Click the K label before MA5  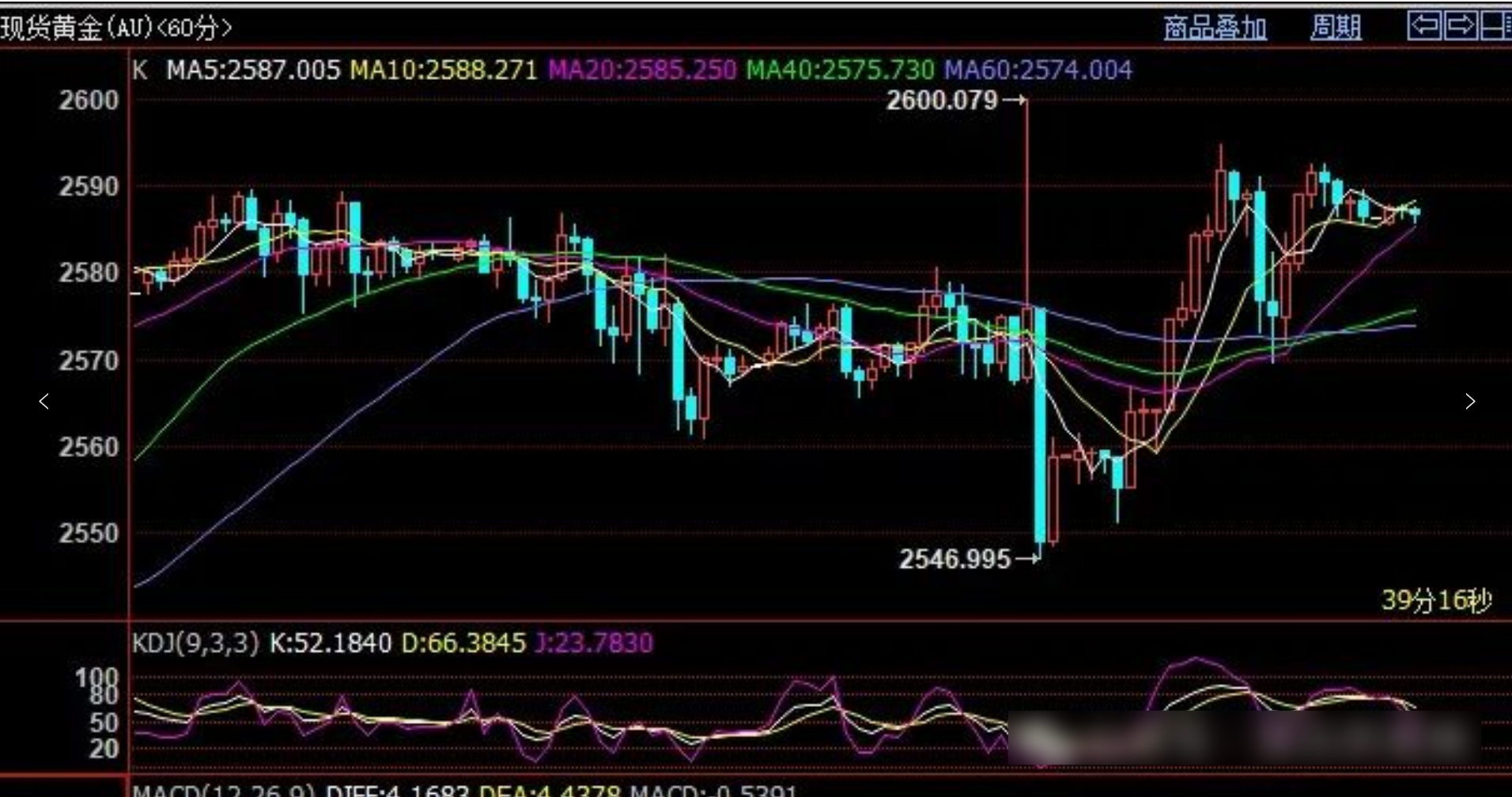[140, 70]
